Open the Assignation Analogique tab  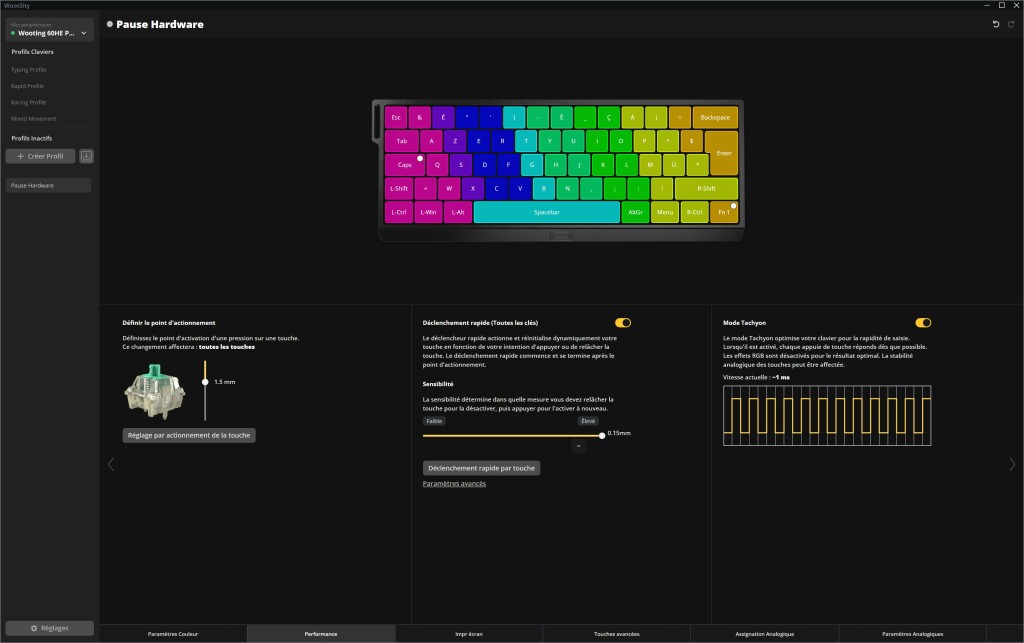pos(765,634)
